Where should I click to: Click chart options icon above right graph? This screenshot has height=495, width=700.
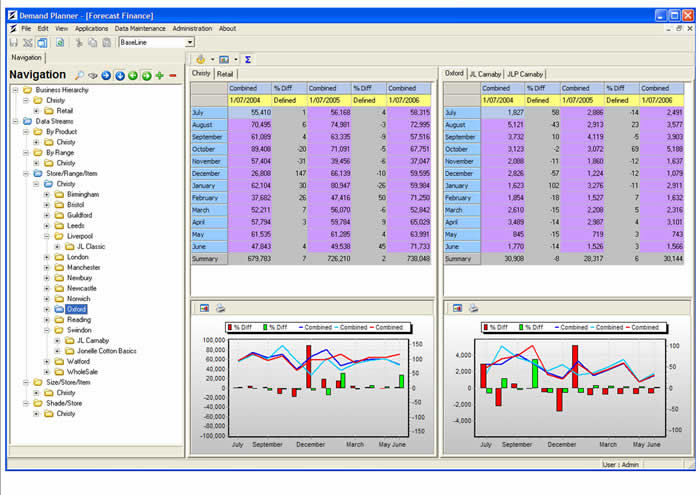[x=457, y=308]
